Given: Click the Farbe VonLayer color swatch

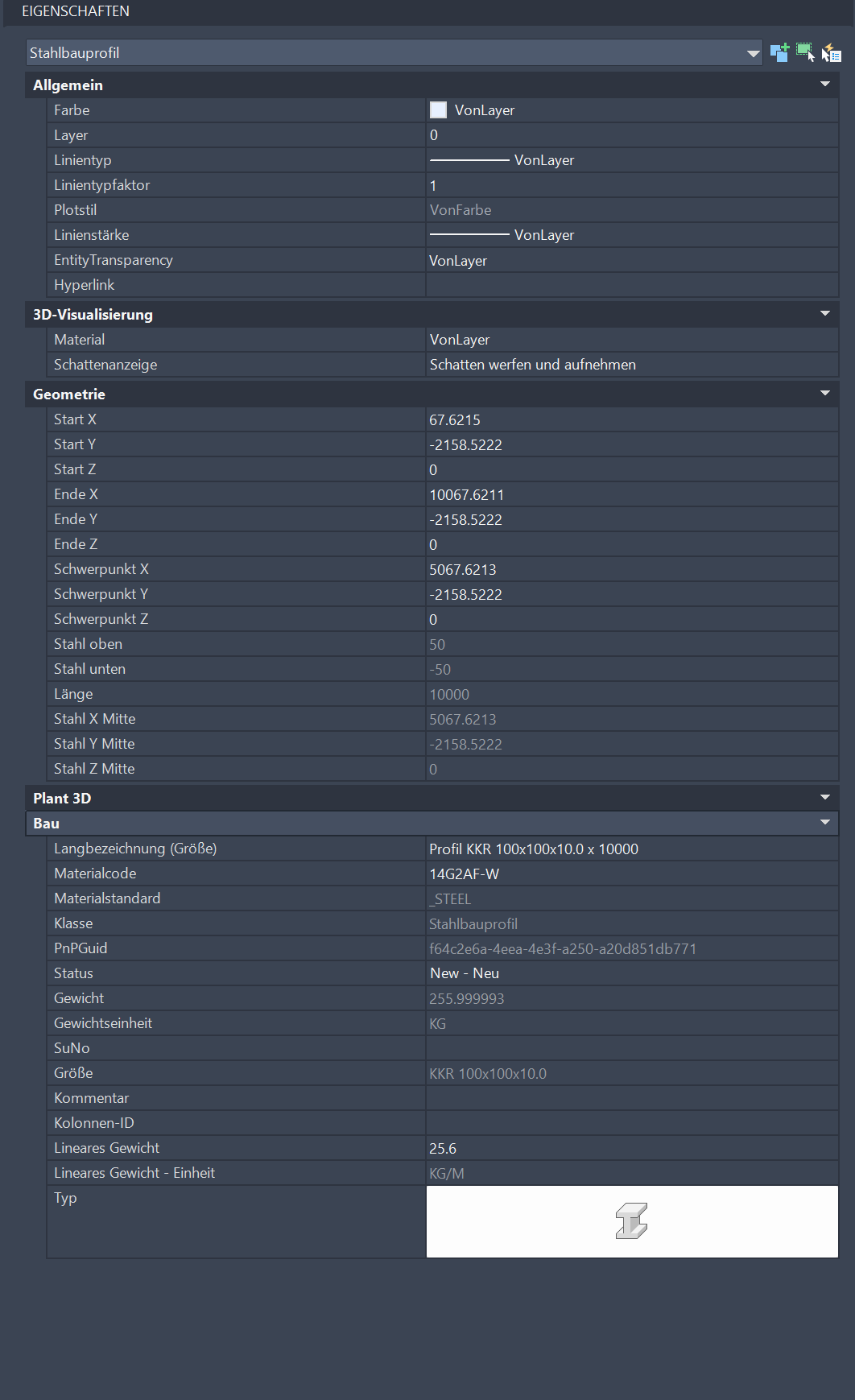Looking at the screenshot, I should pyautogui.click(x=439, y=110).
